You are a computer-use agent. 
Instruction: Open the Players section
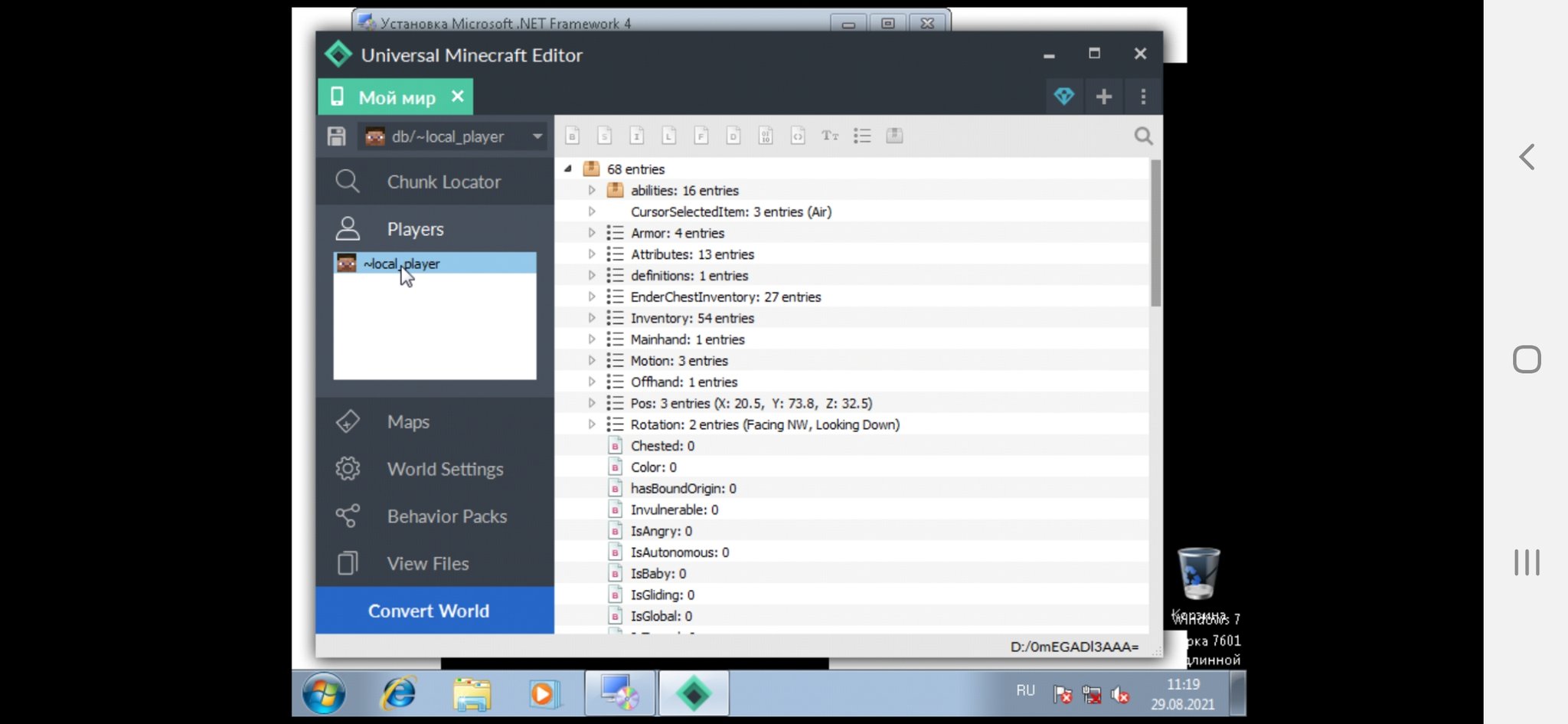(x=435, y=228)
